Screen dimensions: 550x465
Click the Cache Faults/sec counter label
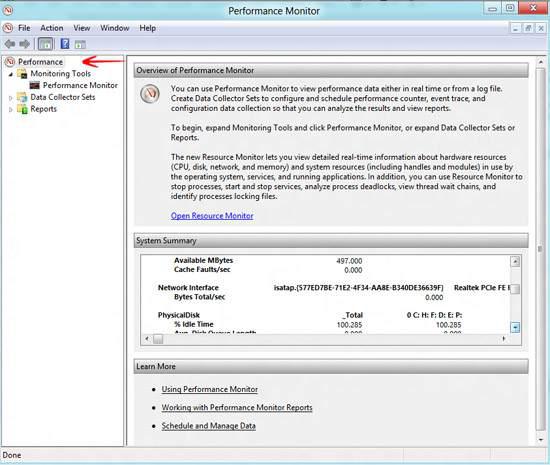(x=202, y=270)
